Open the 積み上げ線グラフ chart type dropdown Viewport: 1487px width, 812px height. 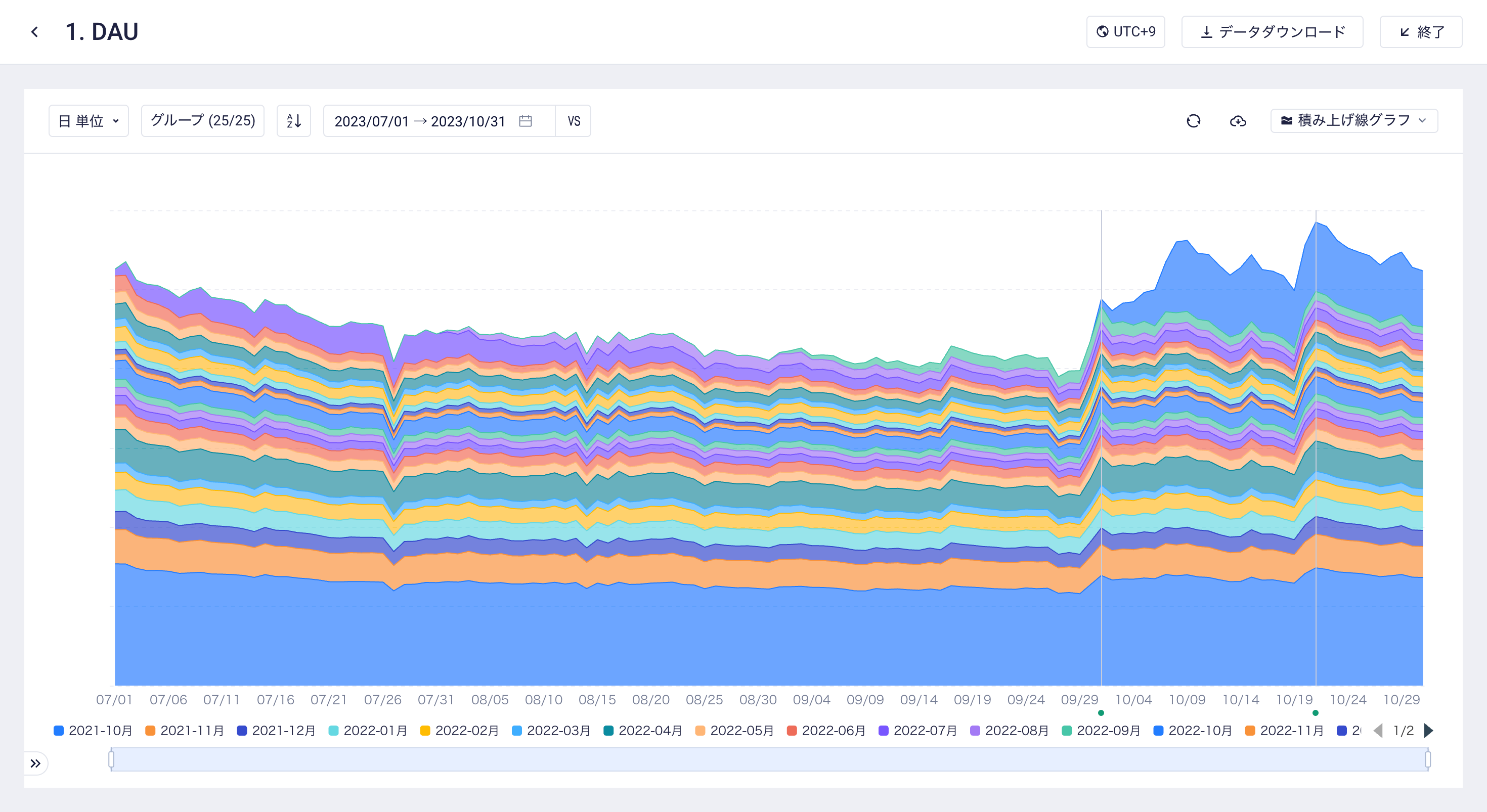click(x=1353, y=121)
